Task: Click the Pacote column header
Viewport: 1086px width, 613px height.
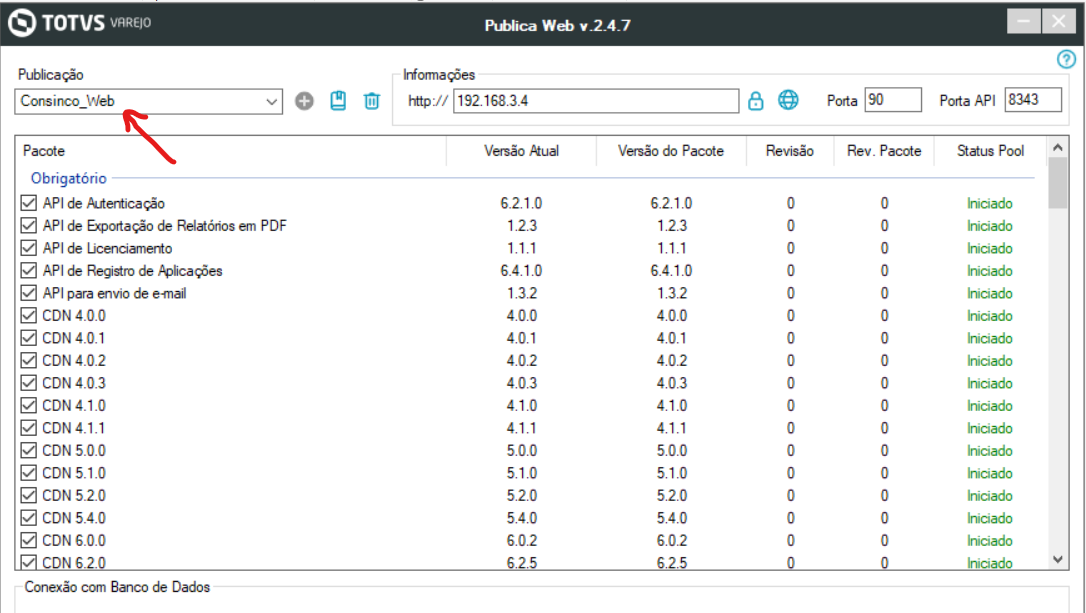Action: pyautogui.click(x=231, y=151)
